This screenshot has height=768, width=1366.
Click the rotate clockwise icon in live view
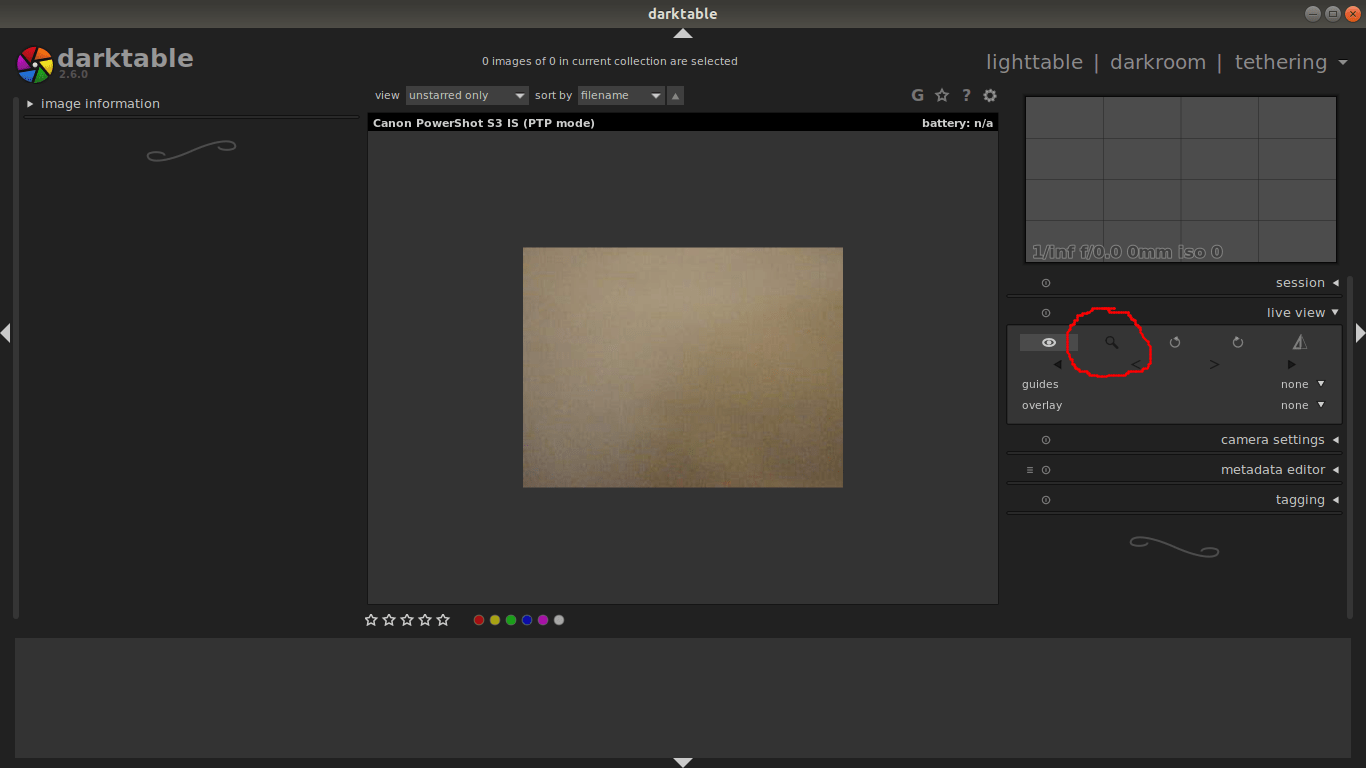pyautogui.click(x=1237, y=342)
